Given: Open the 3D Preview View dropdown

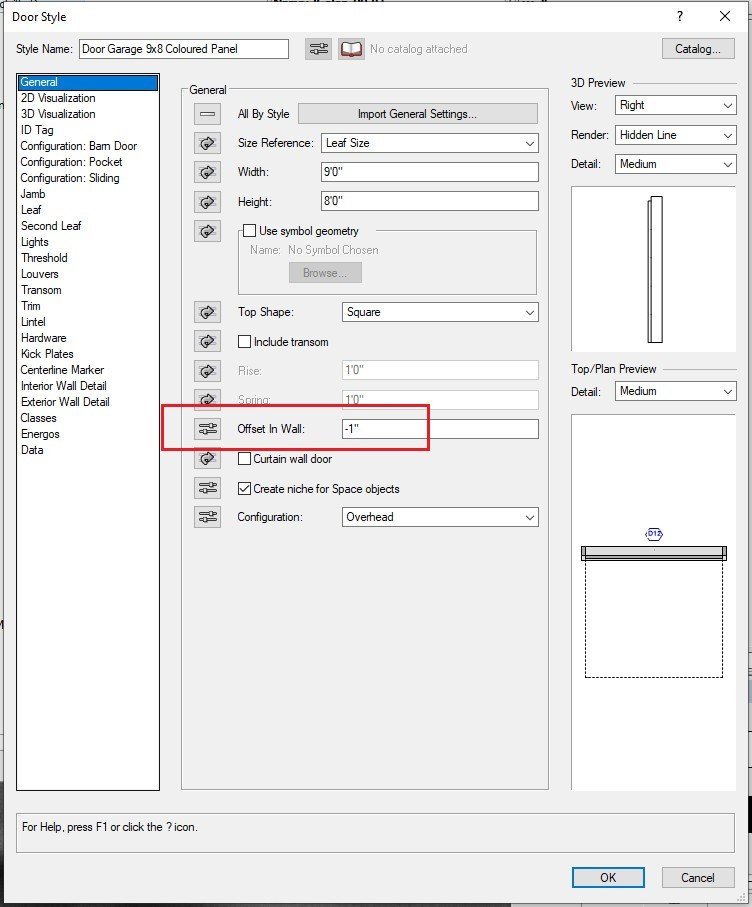Looking at the screenshot, I should pos(676,105).
